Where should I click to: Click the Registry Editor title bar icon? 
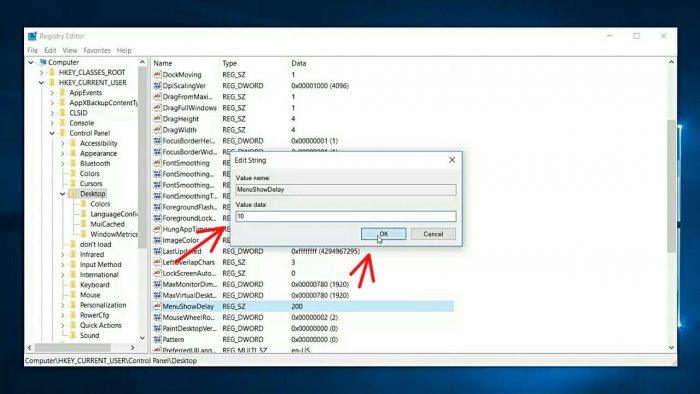[32, 36]
